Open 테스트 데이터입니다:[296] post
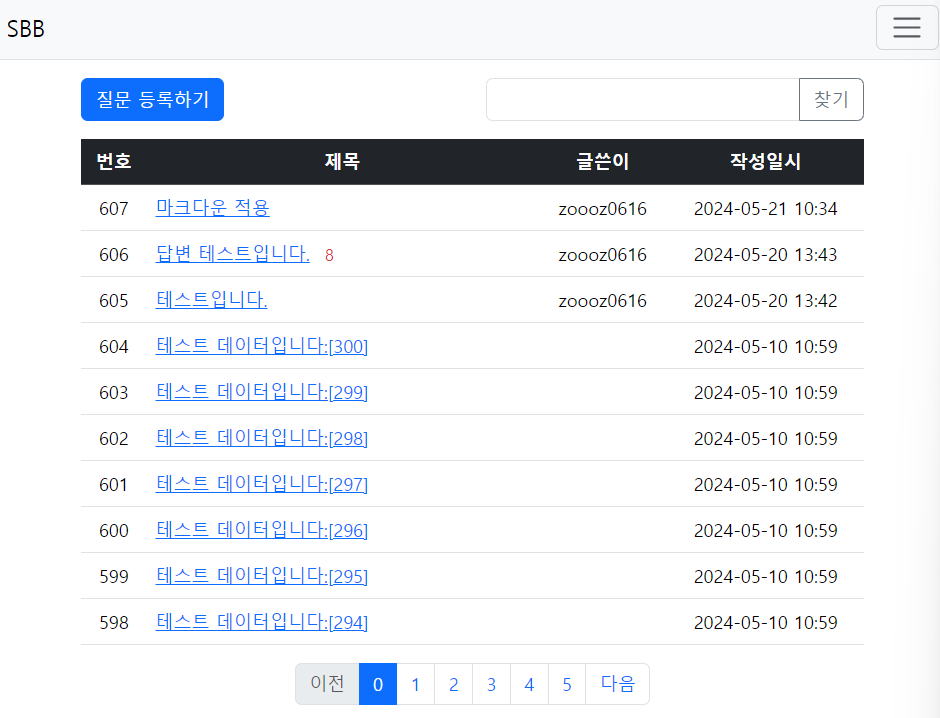 [261, 530]
